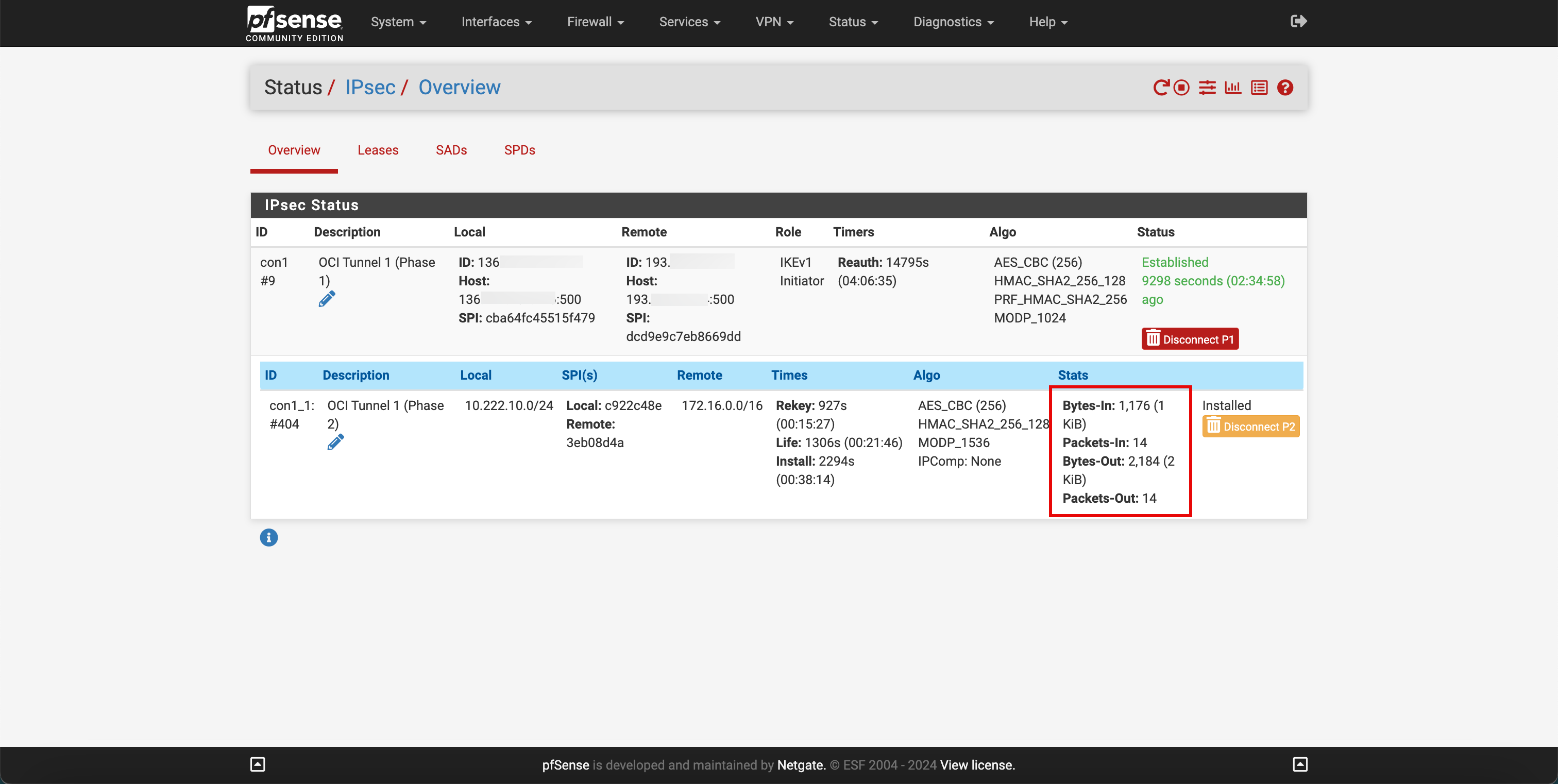
Task: Click the info circle icon at bottom
Action: 269,538
